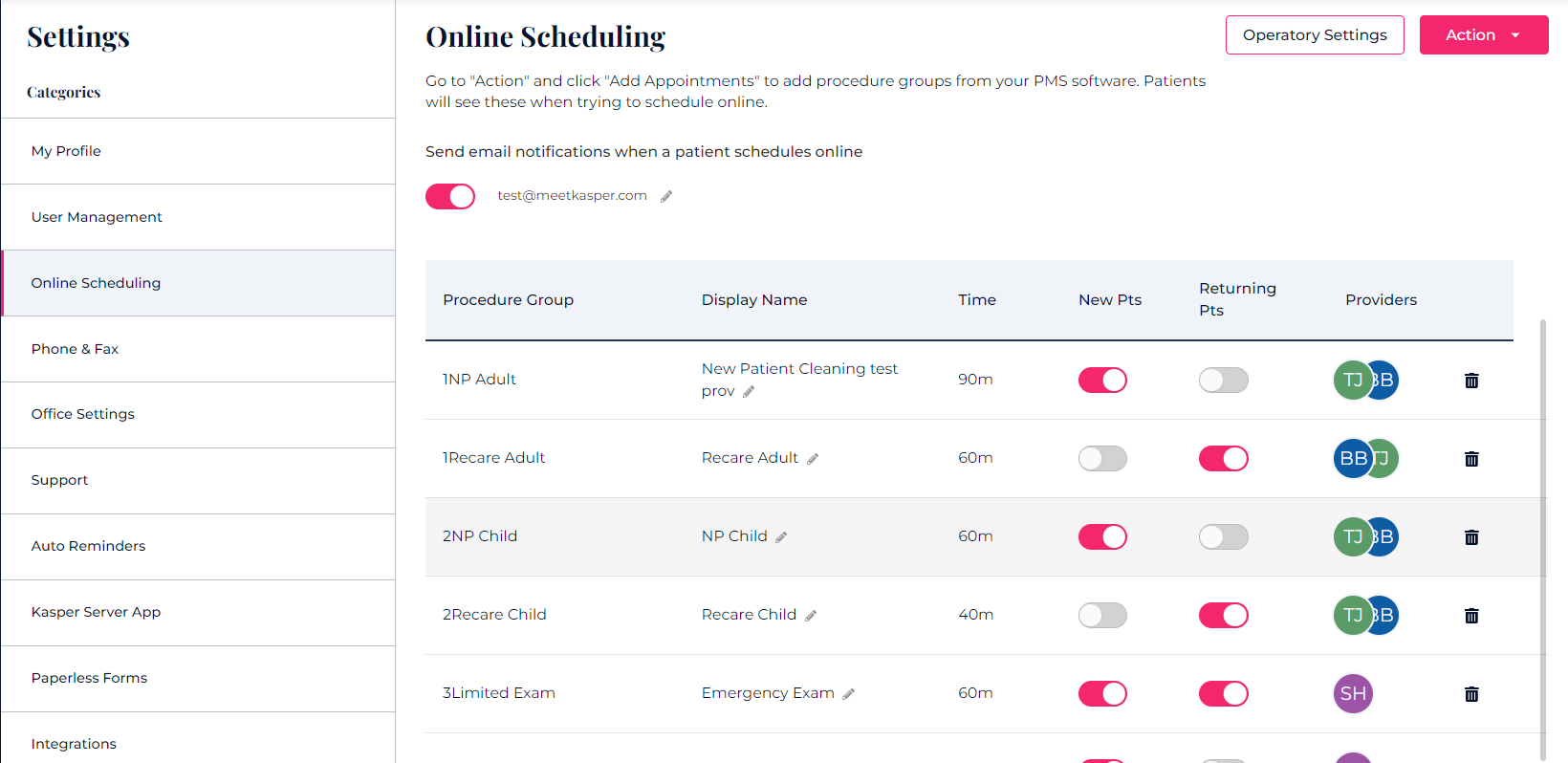Open the Action dropdown menu
This screenshot has height=763, width=1568.
click(1483, 35)
